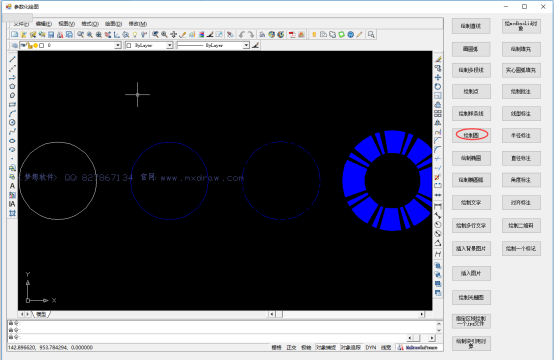Click the canvas scroll-right arrow
Viewport: 554px width, 360px height.
421,314
